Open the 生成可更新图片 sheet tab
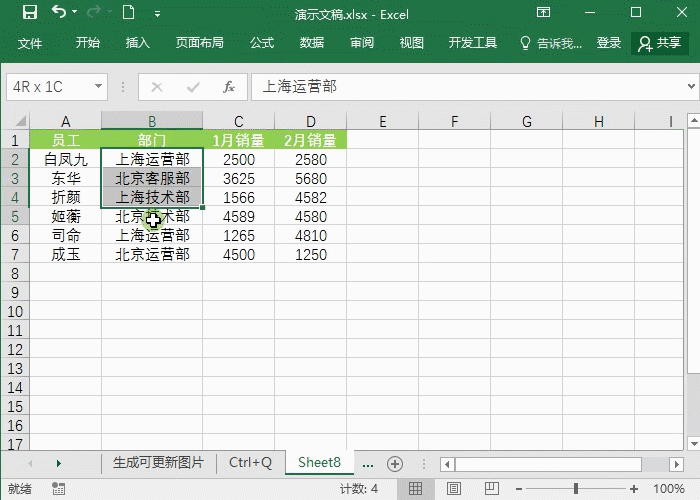The height and width of the screenshot is (500, 700). (x=158, y=462)
